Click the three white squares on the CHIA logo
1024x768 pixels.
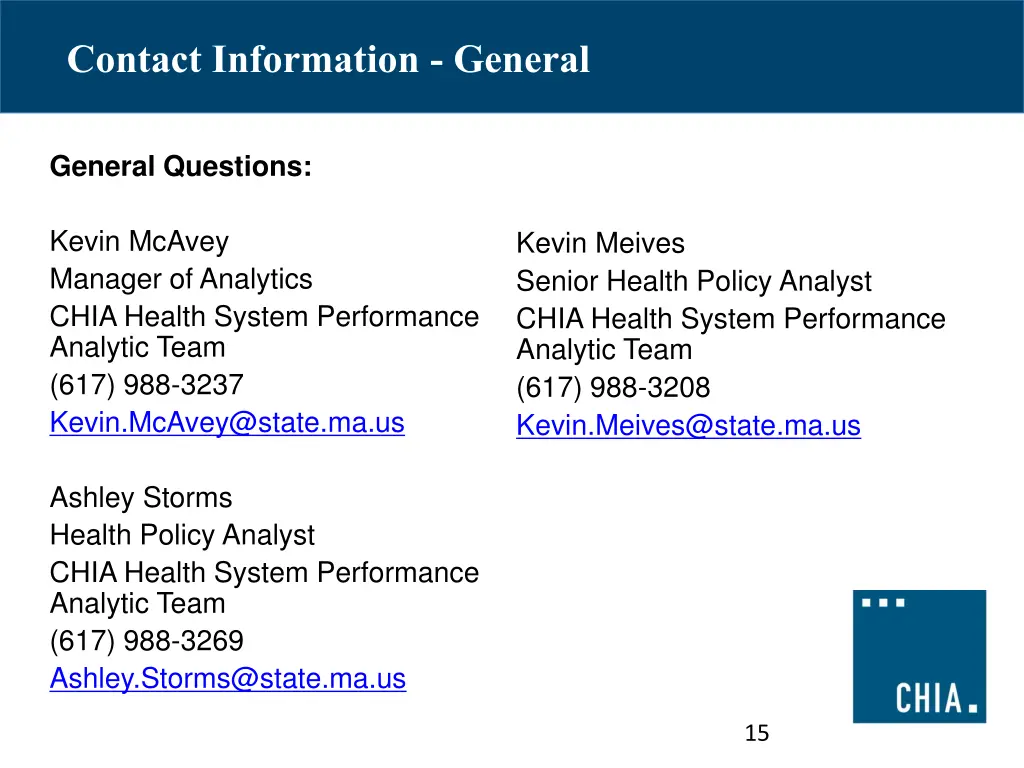click(x=883, y=603)
